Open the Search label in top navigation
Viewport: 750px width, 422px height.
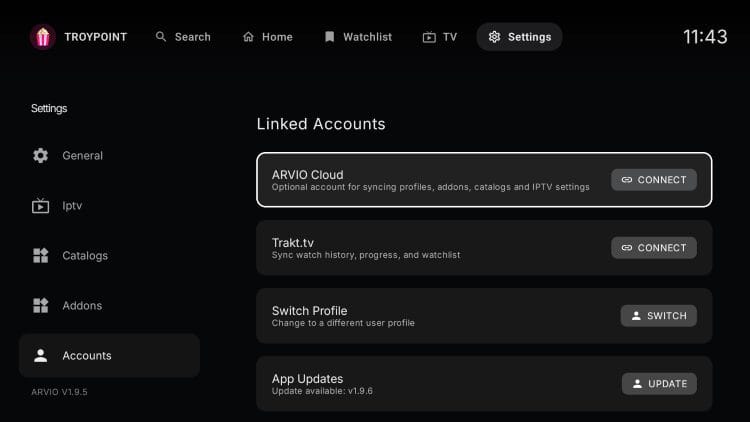point(192,37)
